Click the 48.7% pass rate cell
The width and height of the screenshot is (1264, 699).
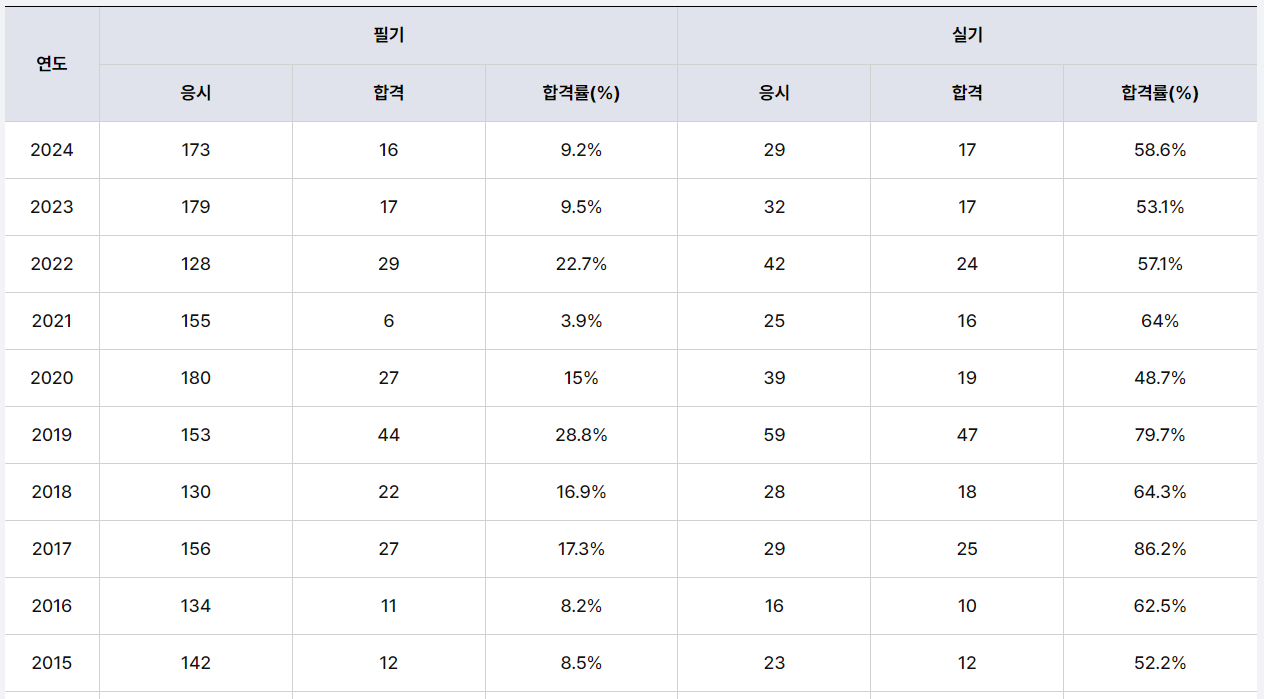coord(1159,378)
